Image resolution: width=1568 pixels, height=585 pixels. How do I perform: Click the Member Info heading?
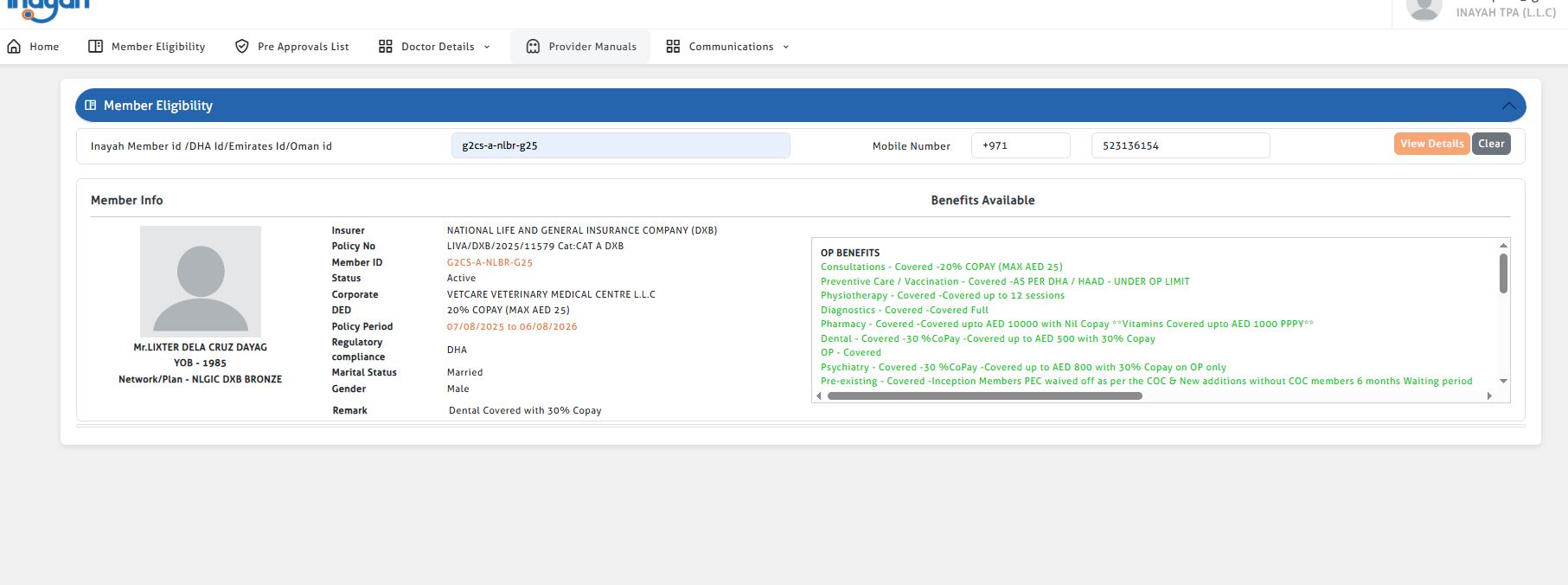pos(126,200)
